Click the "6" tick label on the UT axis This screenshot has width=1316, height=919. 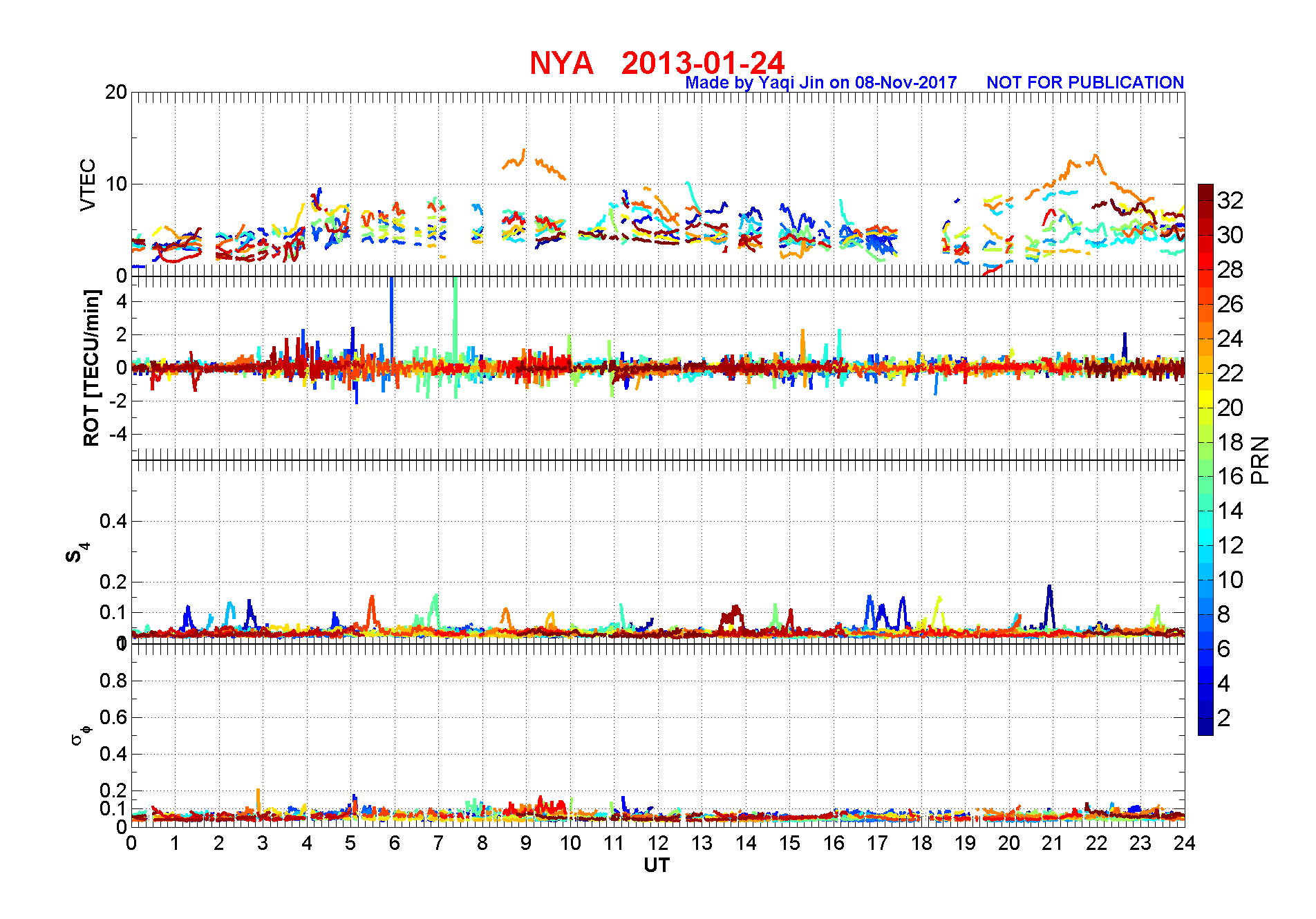395,843
